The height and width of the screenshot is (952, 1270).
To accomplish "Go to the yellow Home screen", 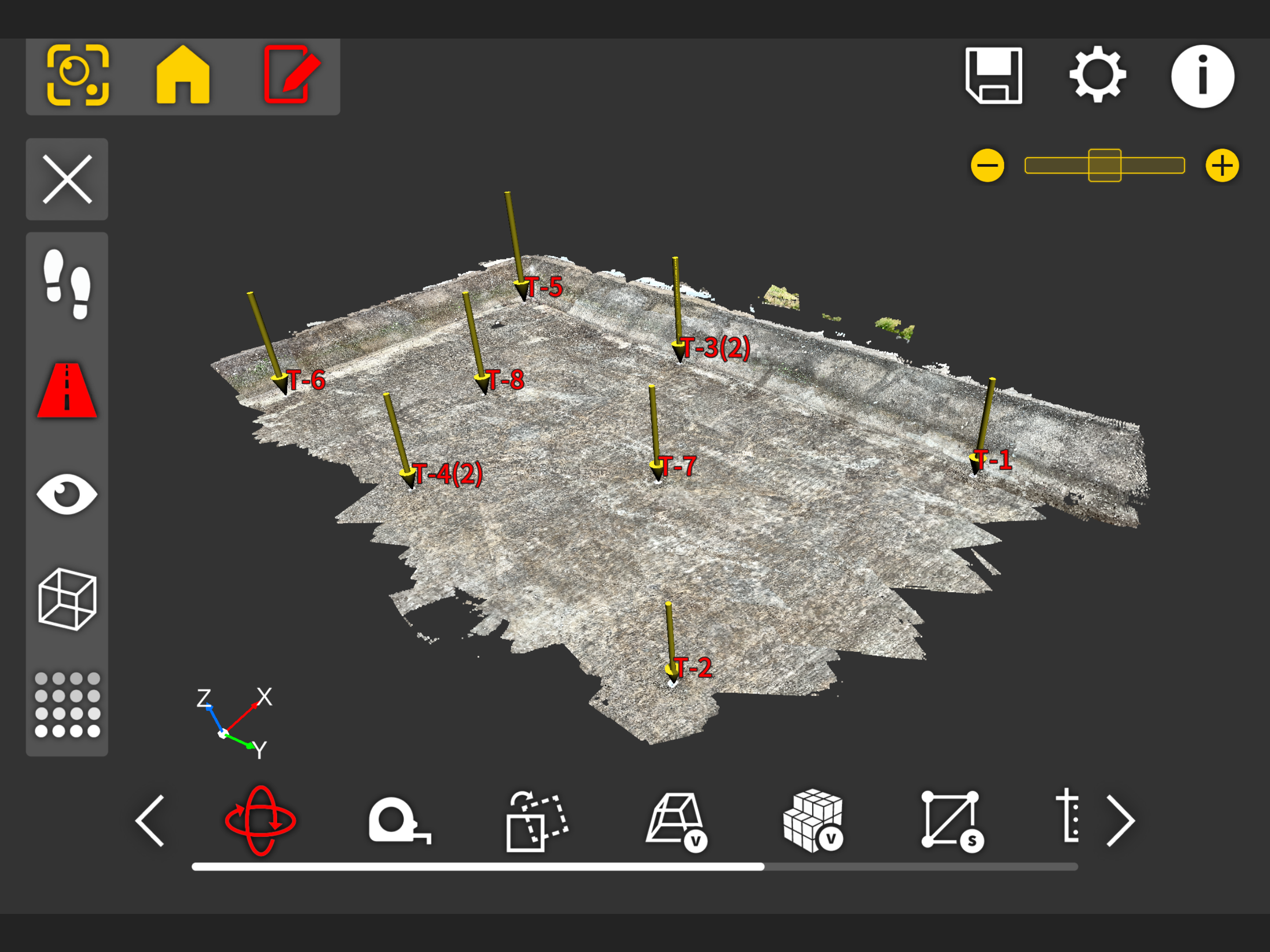I will [183, 75].
